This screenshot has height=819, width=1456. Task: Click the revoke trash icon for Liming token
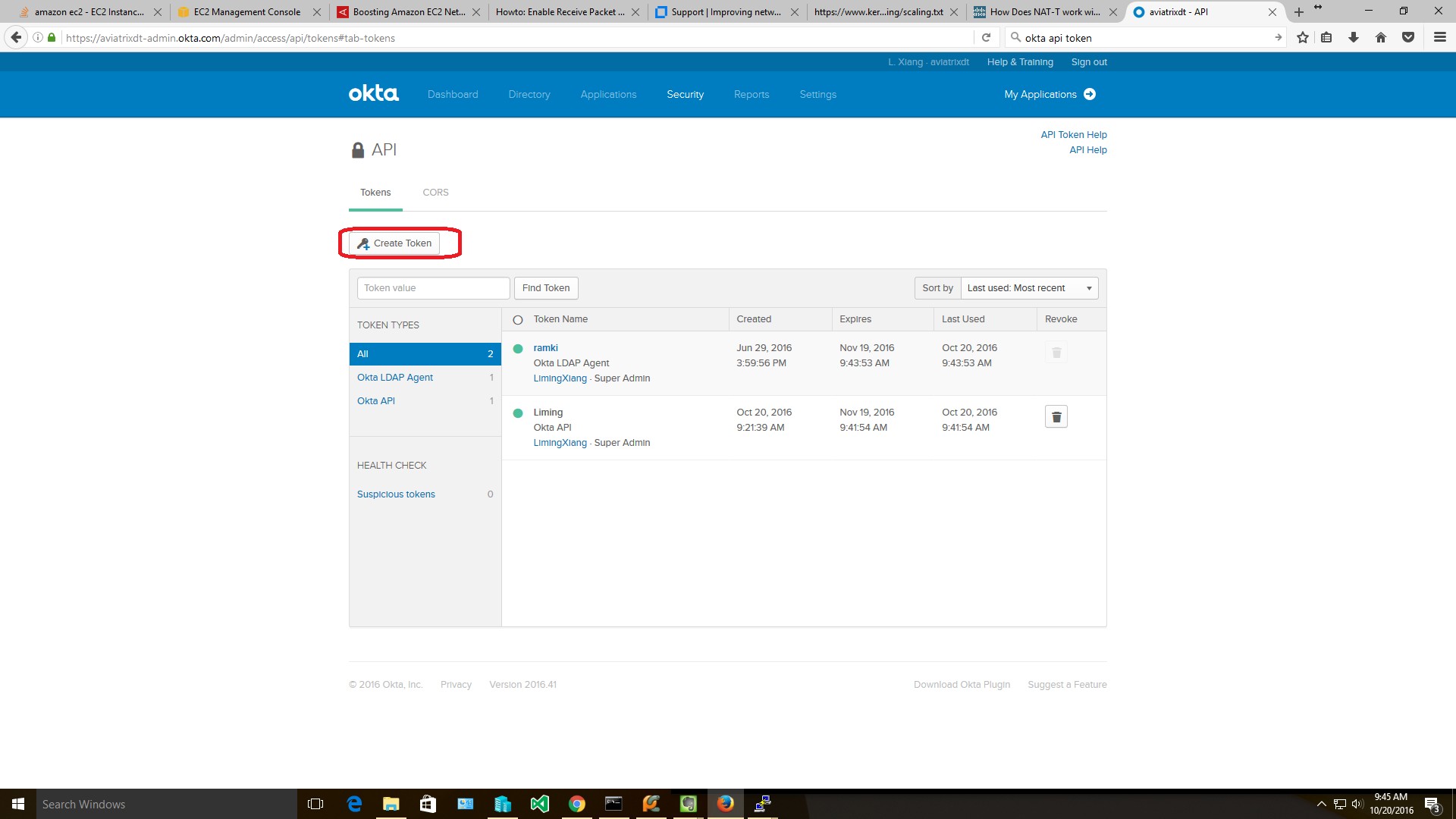pos(1056,416)
